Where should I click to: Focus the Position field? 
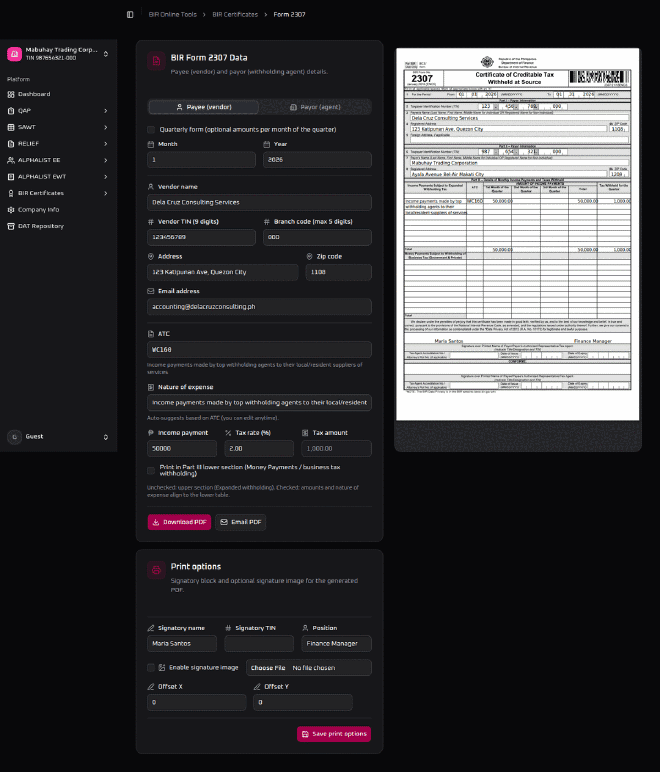pos(337,644)
